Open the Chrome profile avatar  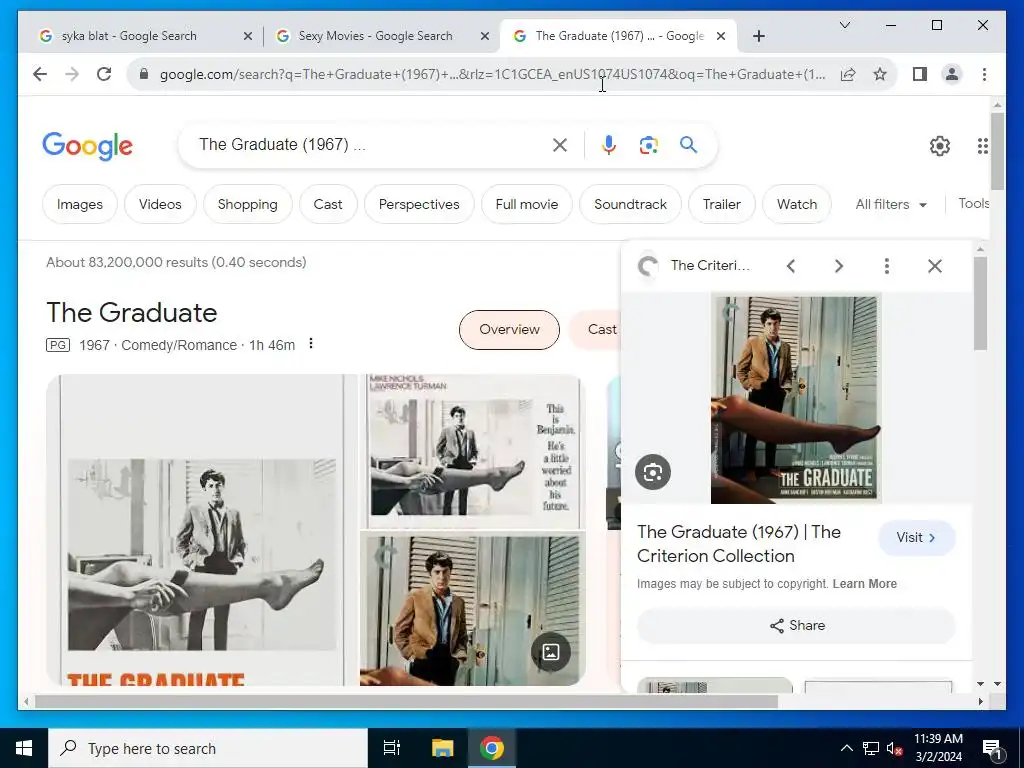(x=952, y=74)
